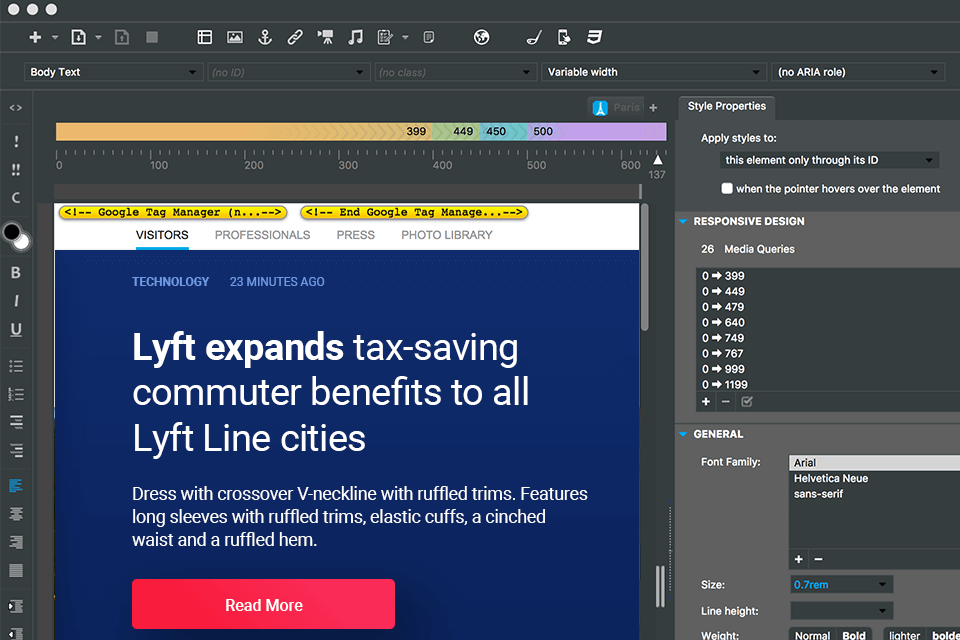Screen dimensions: 960x640
Task: Click the ladle tool icon
Action: pos(534,37)
